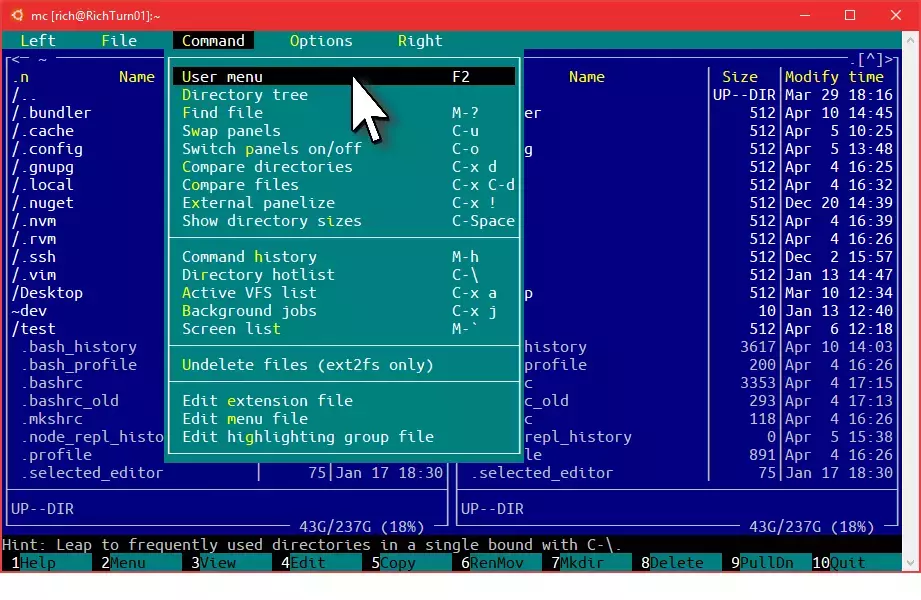This screenshot has width=921, height=600.
Task: Open the Right menu
Action: [420, 41]
